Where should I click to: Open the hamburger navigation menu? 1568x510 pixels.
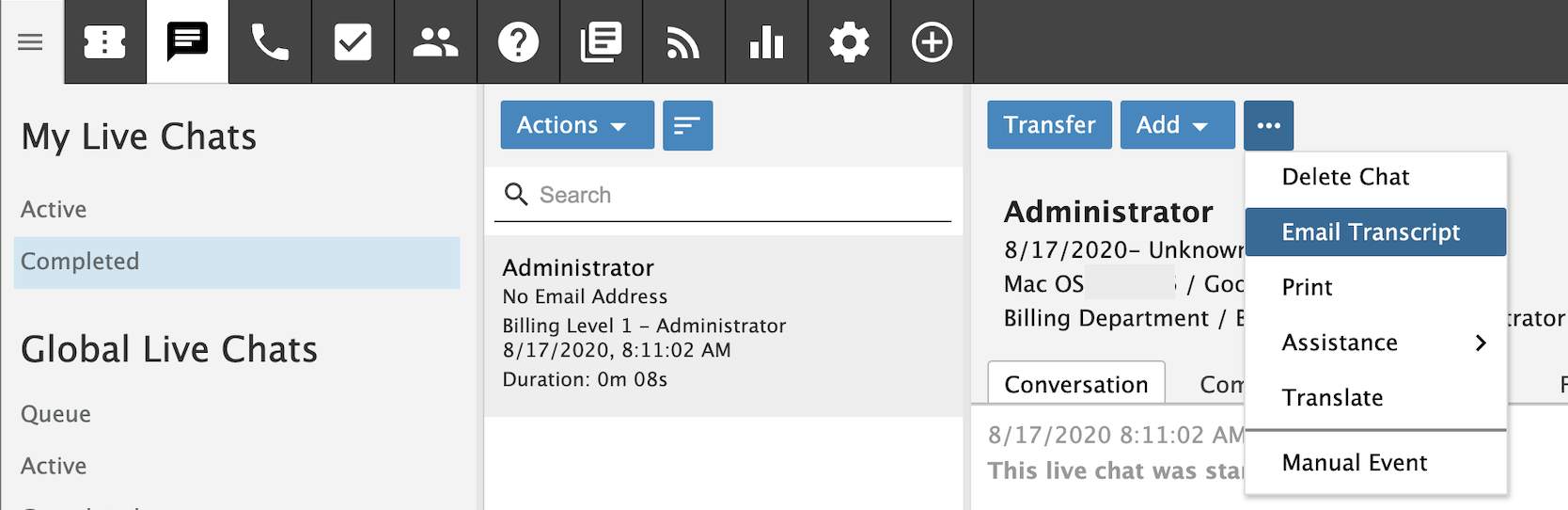coord(30,42)
